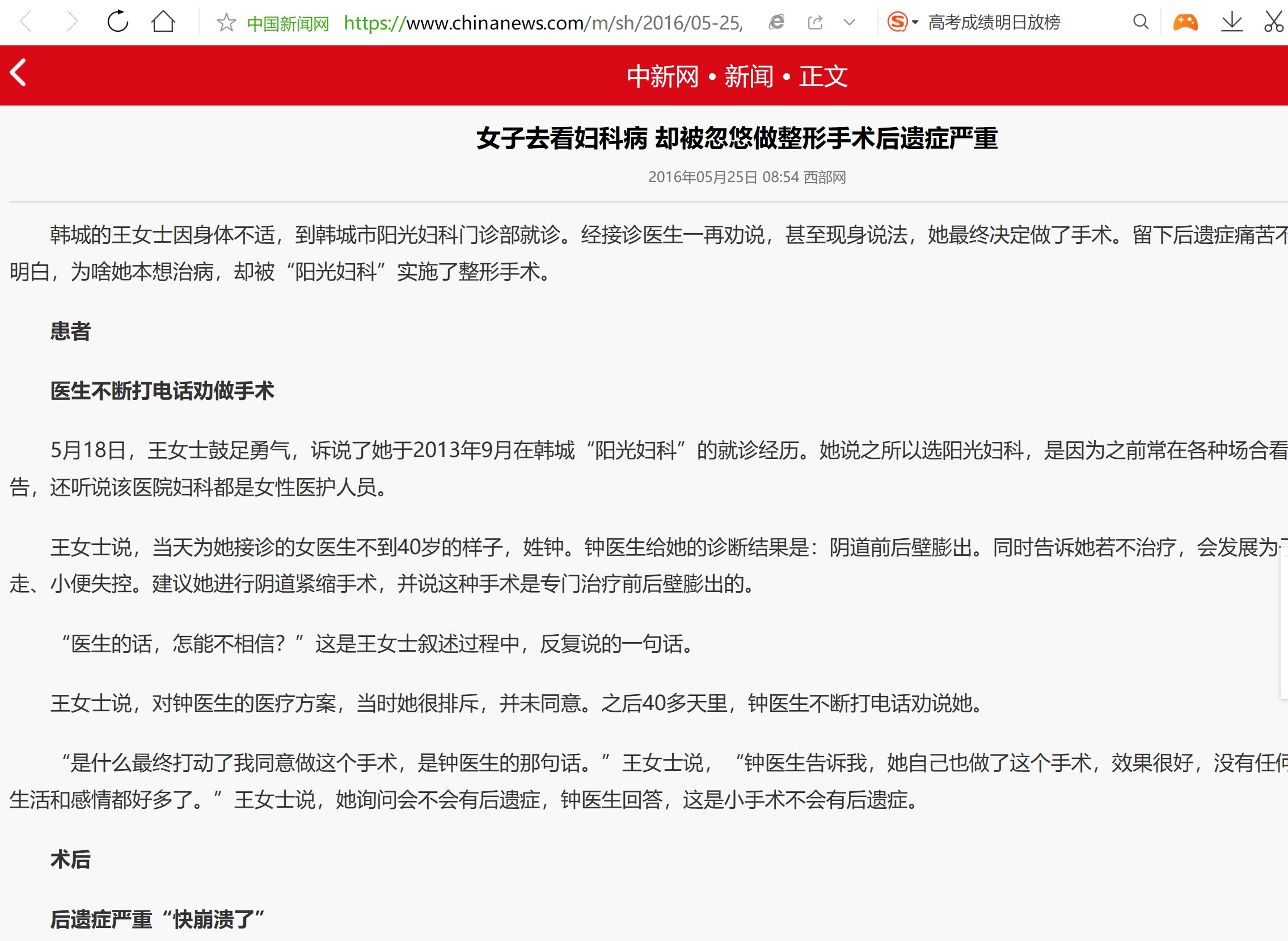Click the subheading 后遗症严重“快崩溃了”
The height and width of the screenshot is (941, 1288).
click(158, 919)
